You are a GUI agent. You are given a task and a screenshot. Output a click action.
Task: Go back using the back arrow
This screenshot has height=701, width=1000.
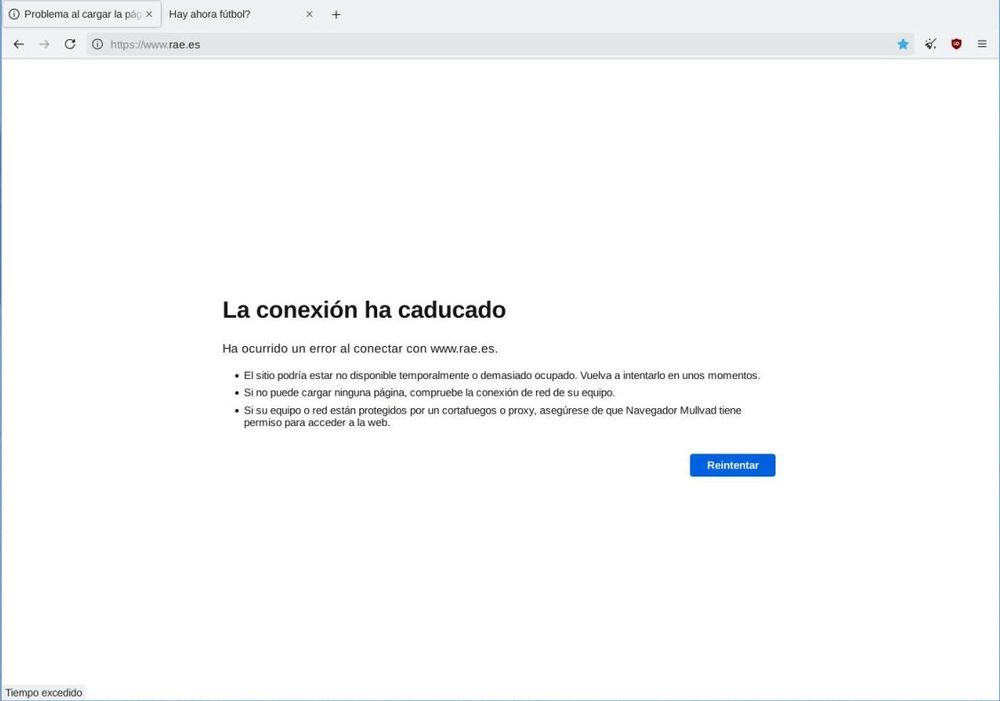pyautogui.click(x=18, y=44)
